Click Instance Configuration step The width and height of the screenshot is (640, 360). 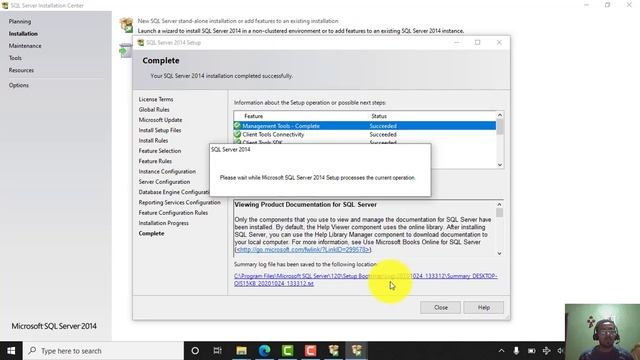coord(167,171)
